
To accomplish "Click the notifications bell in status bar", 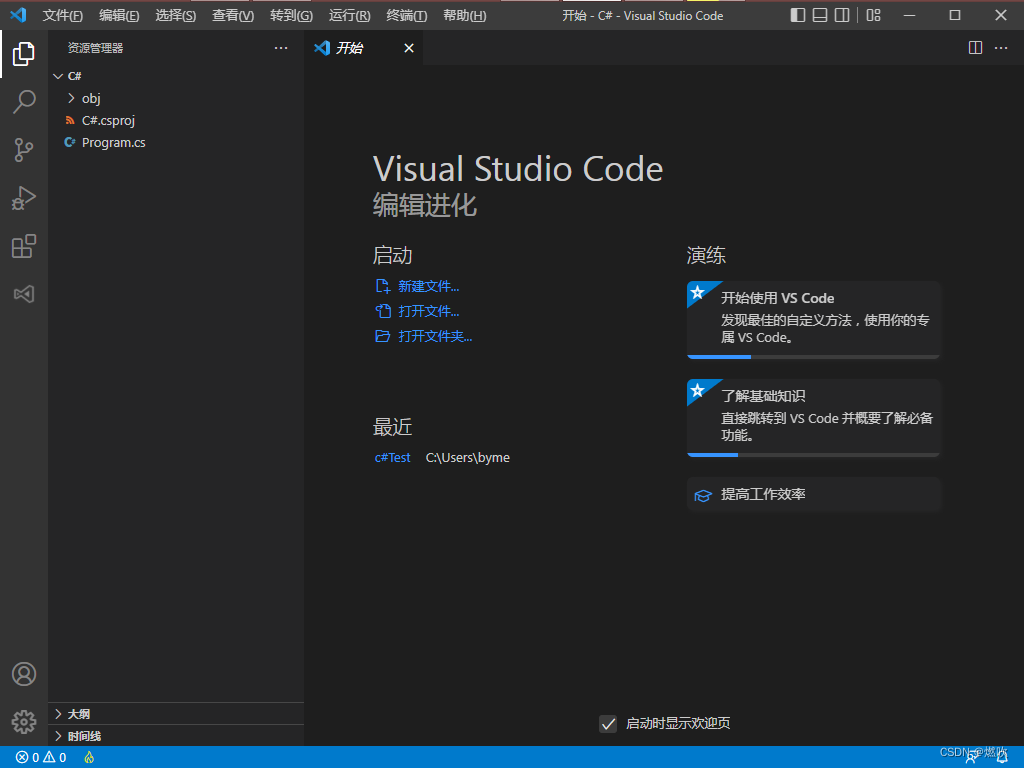I will (x=1002, y=758).
